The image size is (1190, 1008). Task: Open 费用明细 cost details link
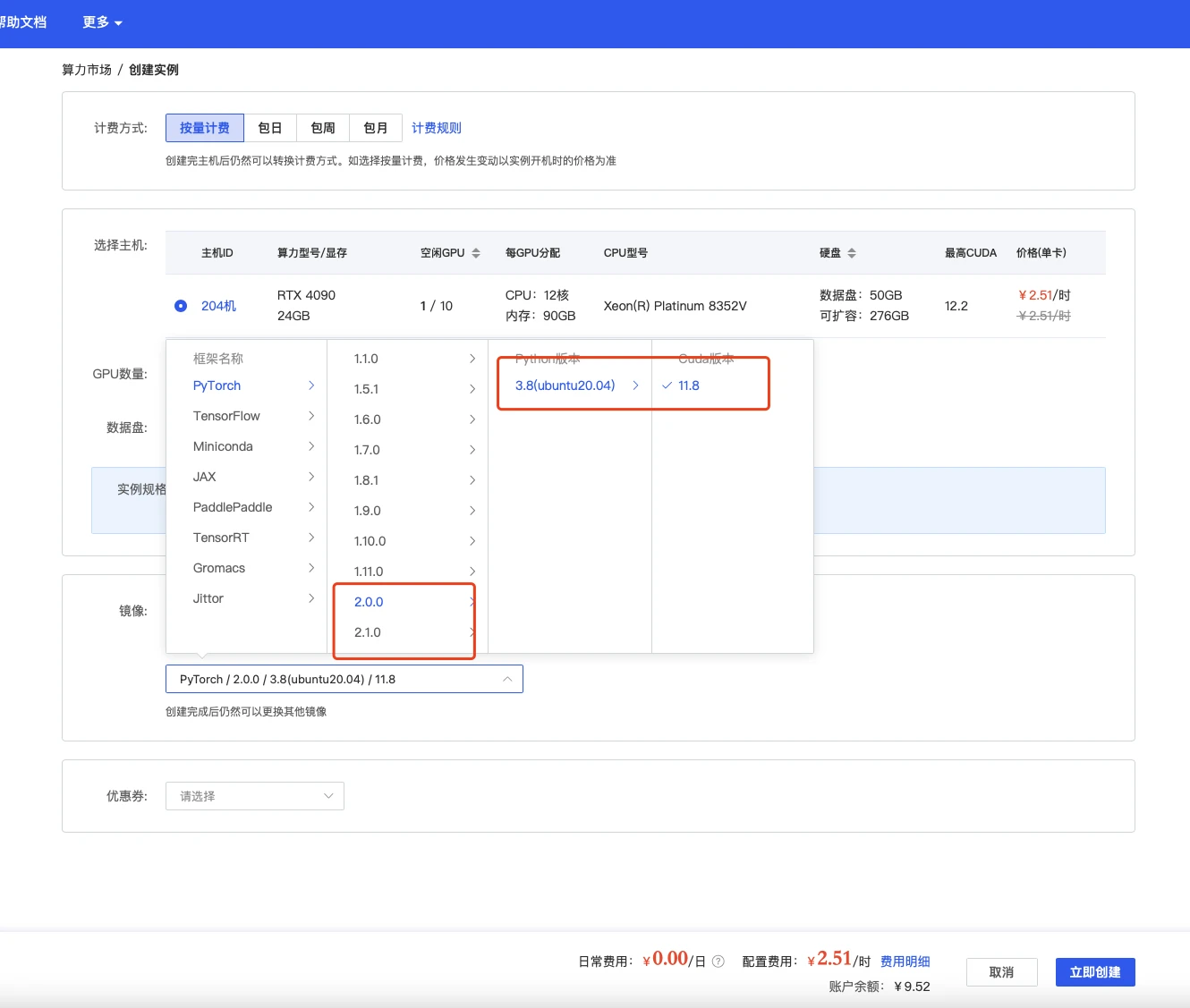coord(905,961)
